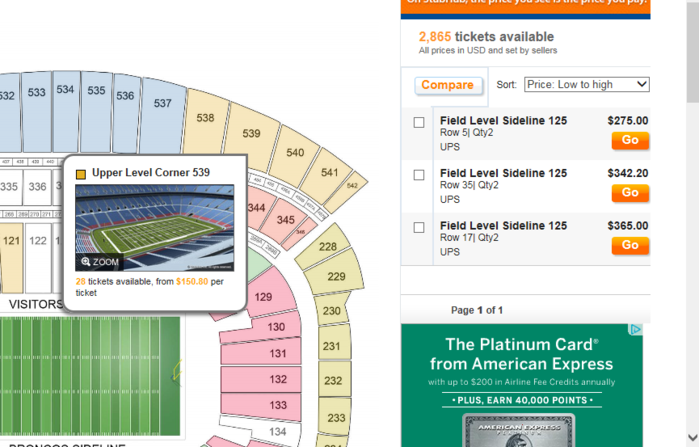
Task: Check the $365.00 Row 17 ticket checkbox
Action: [419, 228]
